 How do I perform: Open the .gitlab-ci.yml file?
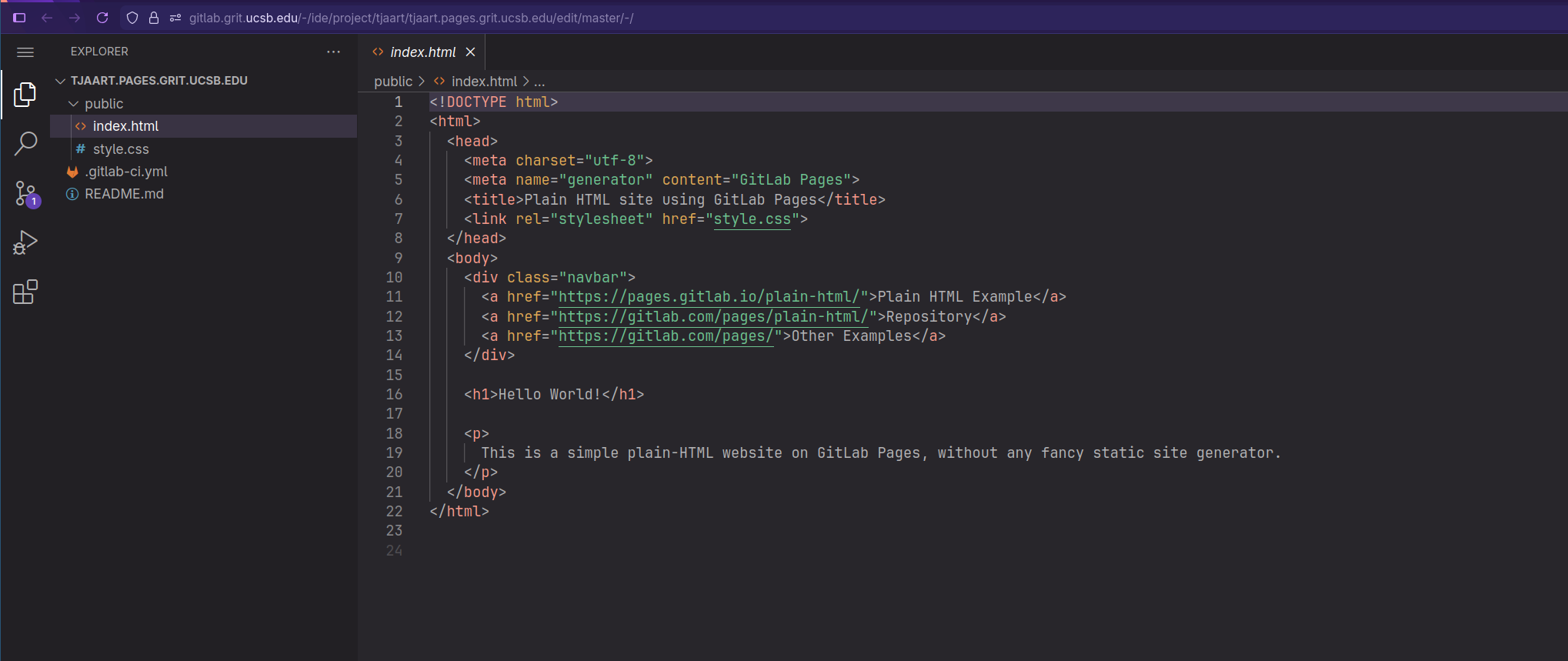[x=126, y=172]
